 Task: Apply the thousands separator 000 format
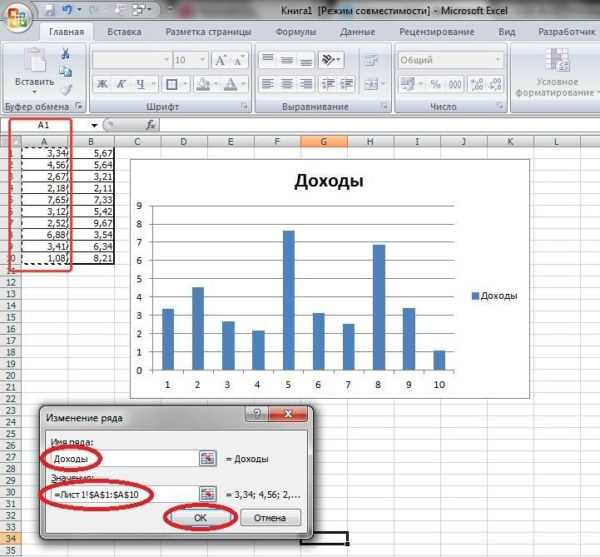click(455, 84)
